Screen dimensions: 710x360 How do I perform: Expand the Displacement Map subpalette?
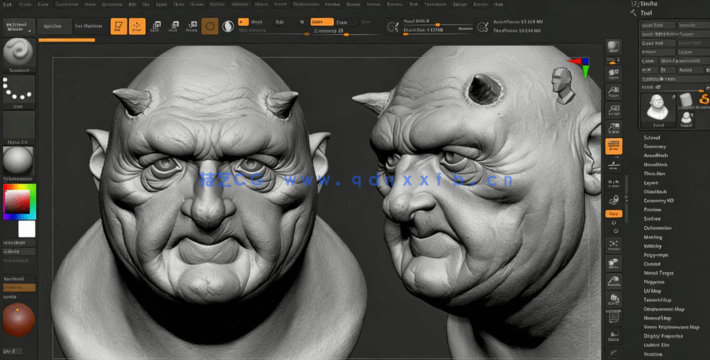click(664, 309)
